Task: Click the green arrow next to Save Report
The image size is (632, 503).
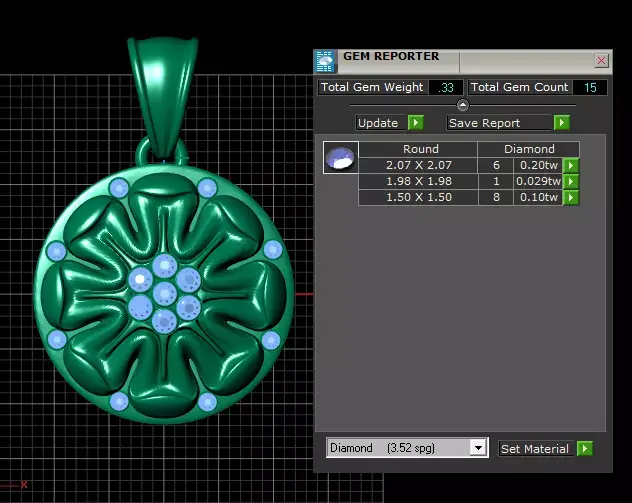Action: tap(561, 122)
